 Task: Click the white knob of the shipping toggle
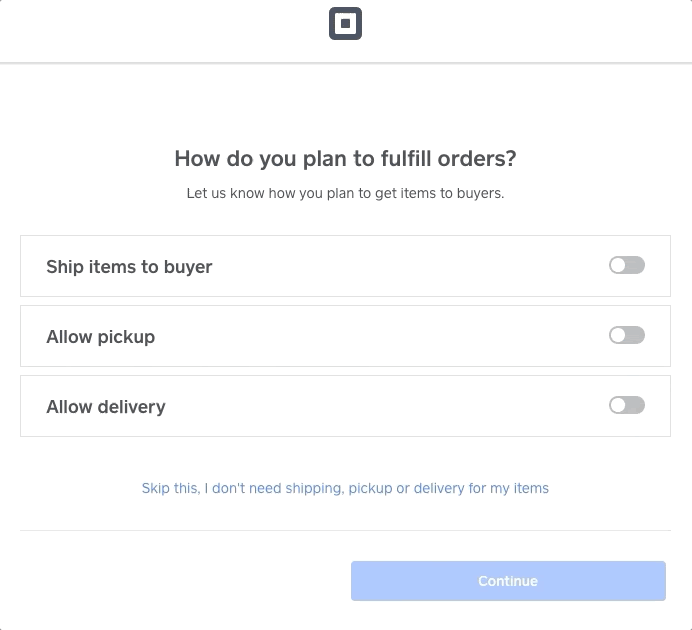[x=618, y=265]
